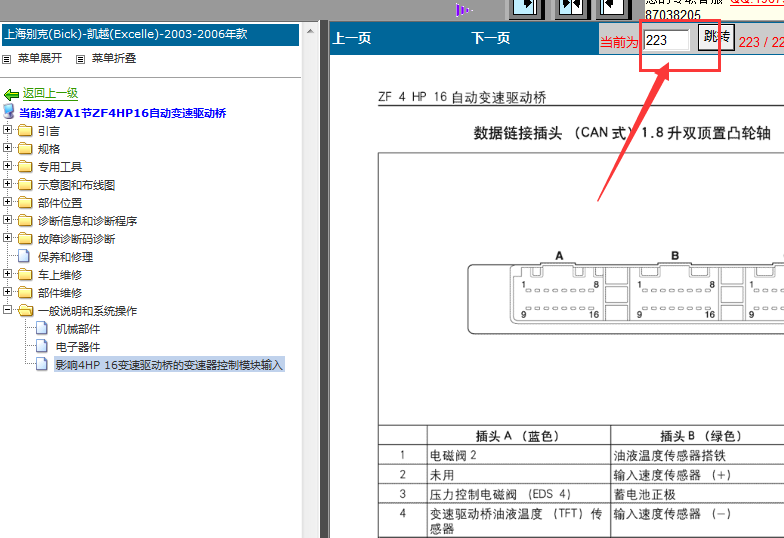Click the 保养和修理 document icon
The height and width of the screenshot is (538, 784).
click(24, 256)
